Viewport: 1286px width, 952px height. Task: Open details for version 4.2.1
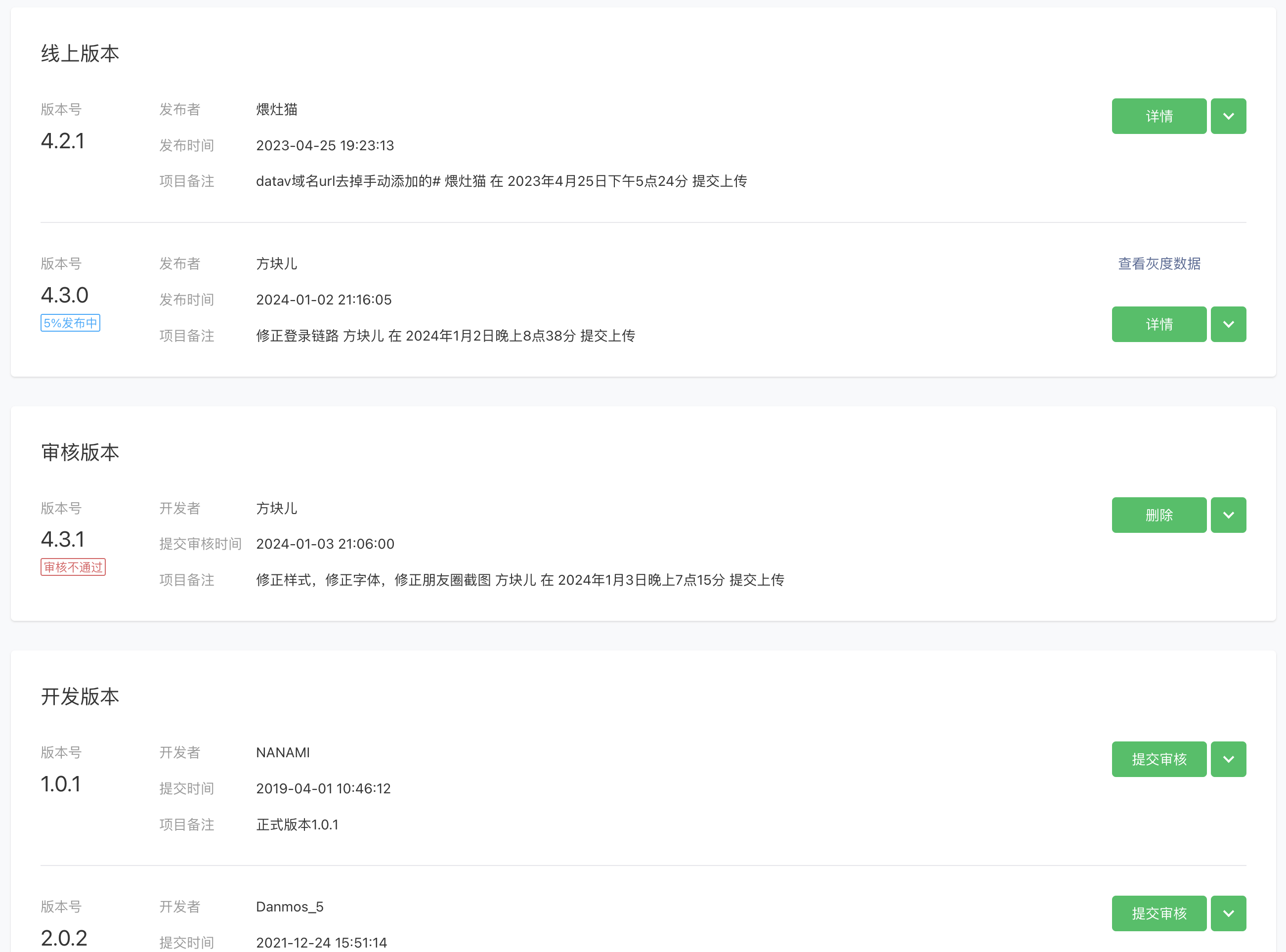click(1158, 117)
